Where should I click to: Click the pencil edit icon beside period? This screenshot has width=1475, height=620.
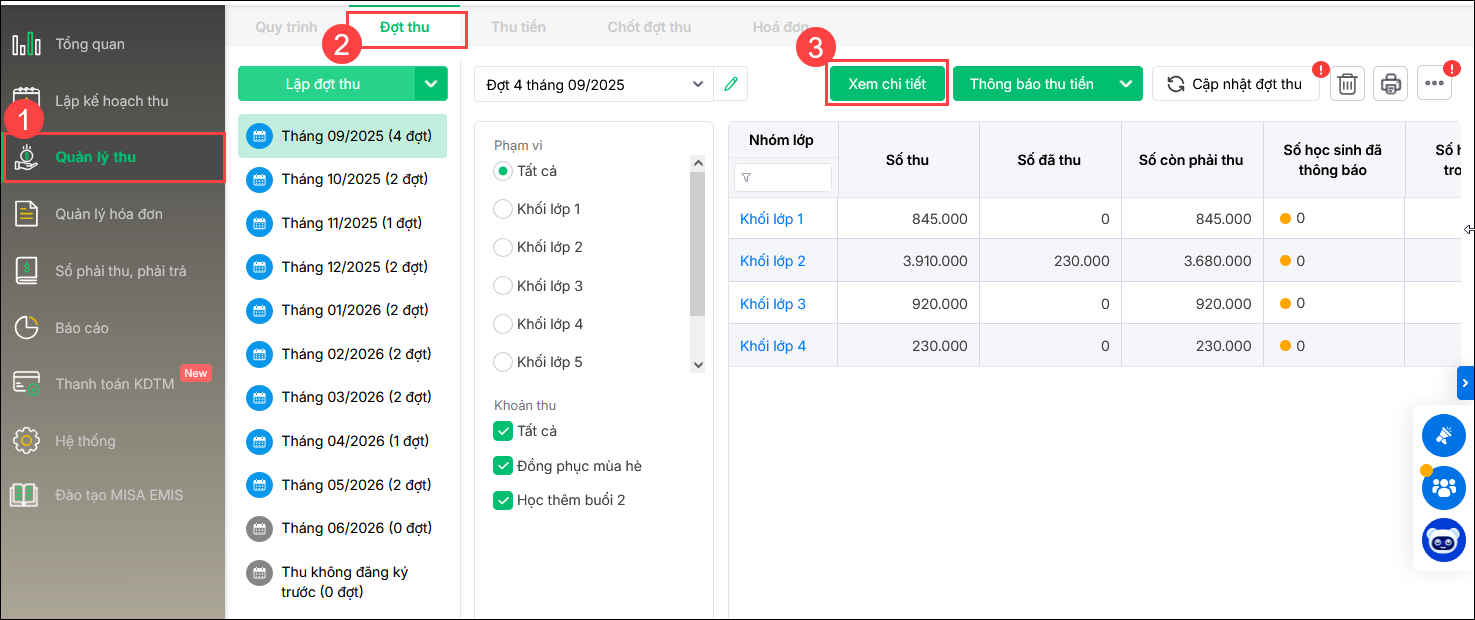tap(731, 84)
